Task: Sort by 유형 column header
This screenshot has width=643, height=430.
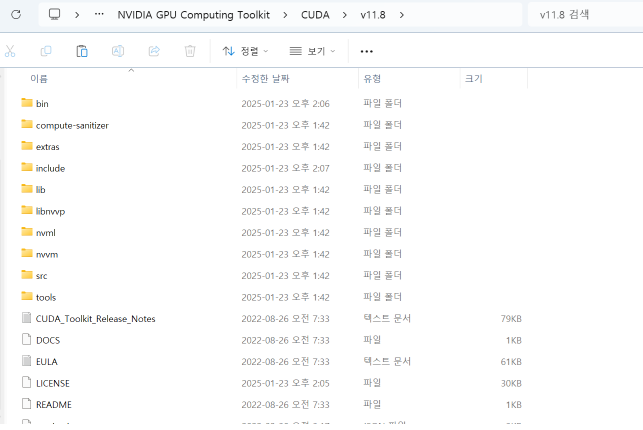Action: (372, 79)
